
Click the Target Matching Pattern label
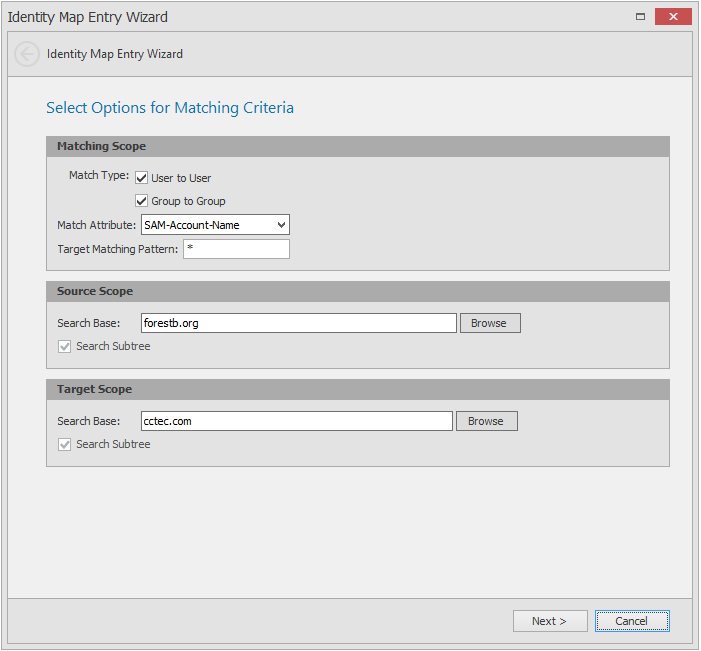(x=118, y=249)
